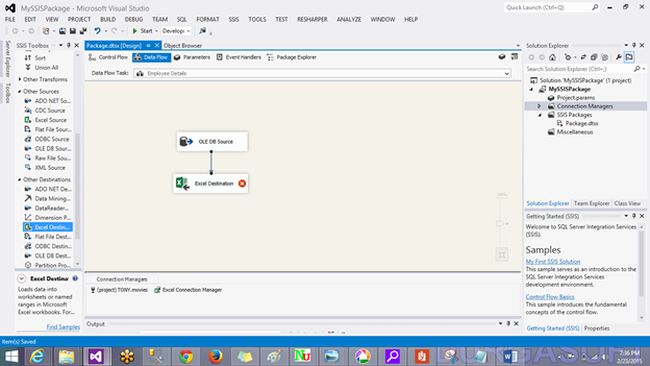Viewport: 650px width, 366px height.
Task: Open the SSIS menu
Action: click(x=234, y=19)
